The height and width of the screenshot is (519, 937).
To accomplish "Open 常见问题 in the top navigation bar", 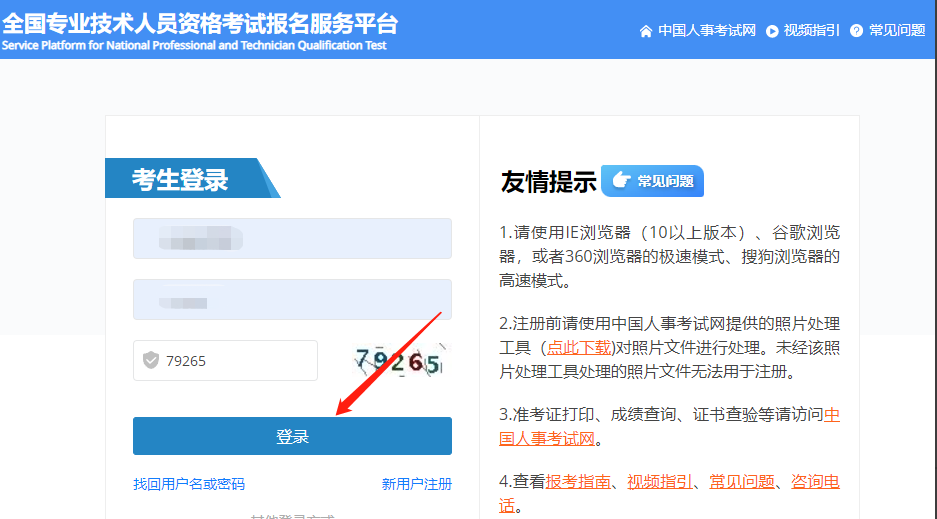I will tap(896, 31).
